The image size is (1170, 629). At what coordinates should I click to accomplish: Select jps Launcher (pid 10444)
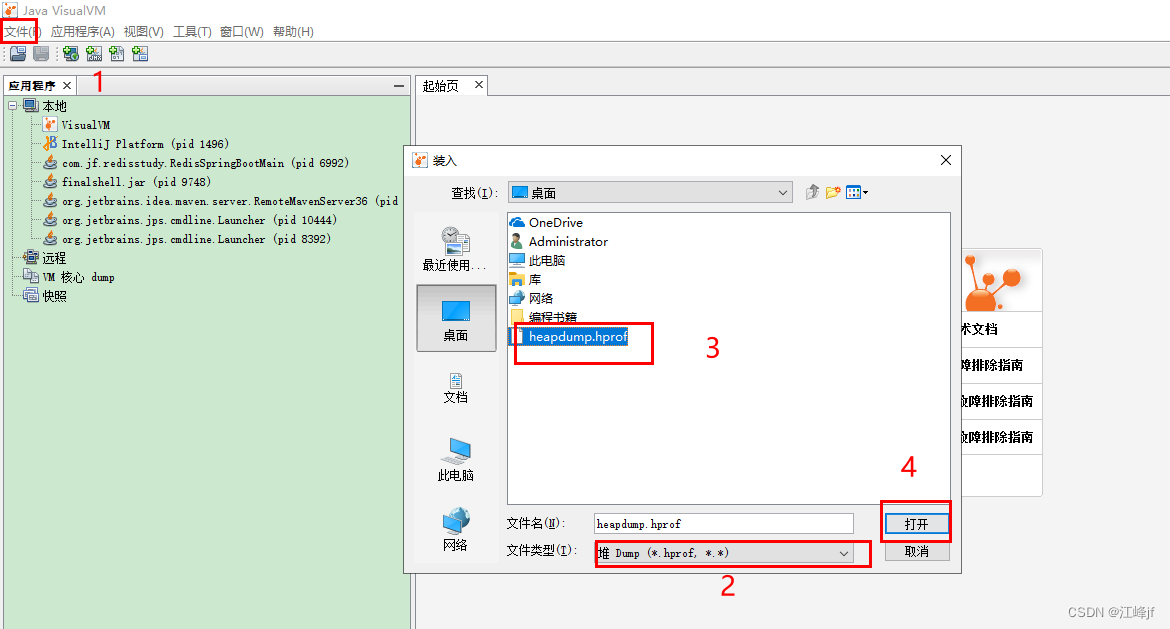190,220
